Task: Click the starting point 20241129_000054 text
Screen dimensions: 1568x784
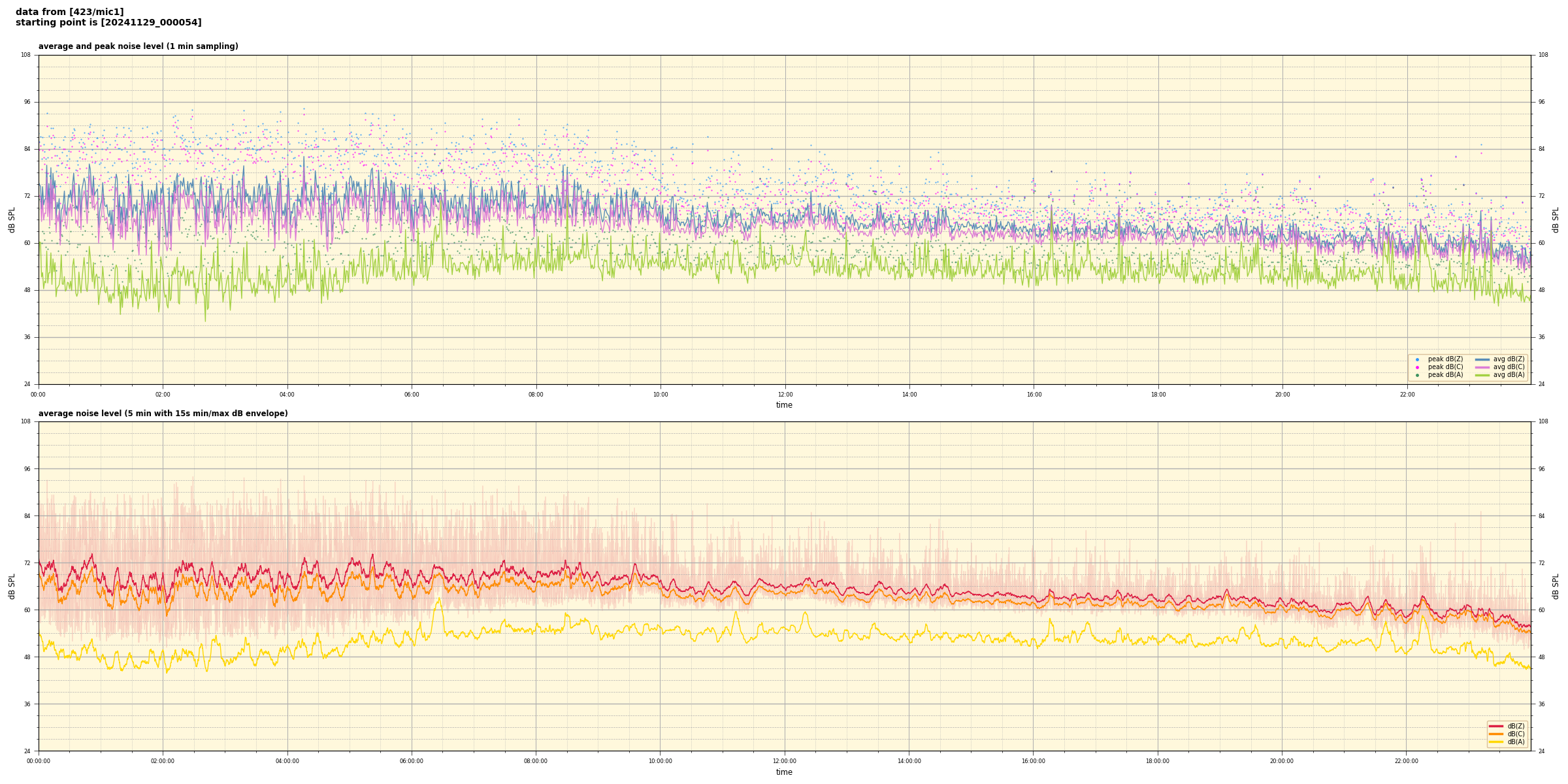Action: pyautogui.click(x=108, y=23)
